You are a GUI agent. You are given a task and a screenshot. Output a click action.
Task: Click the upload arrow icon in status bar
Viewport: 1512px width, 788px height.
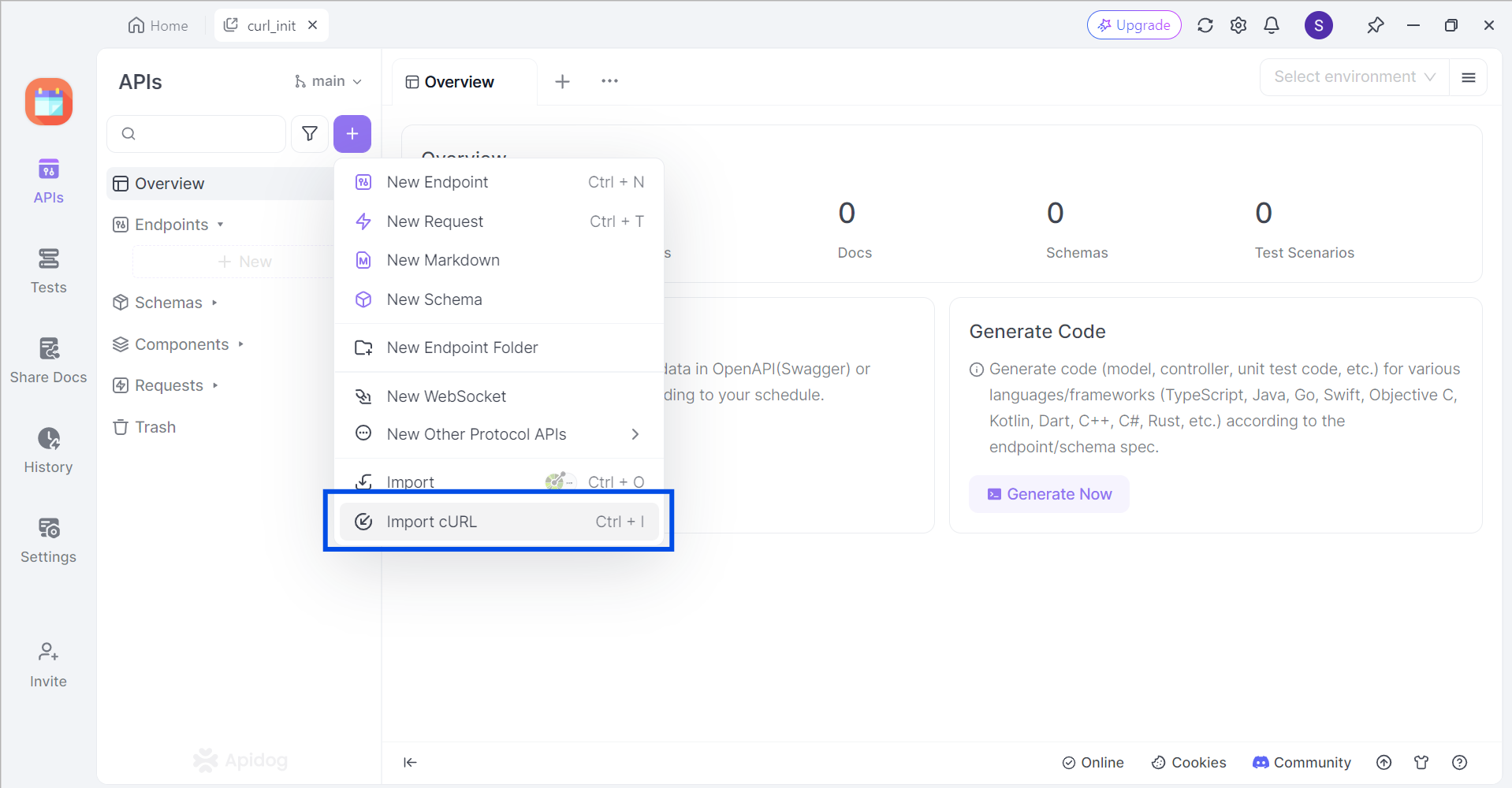click(x=1384, y=762)
